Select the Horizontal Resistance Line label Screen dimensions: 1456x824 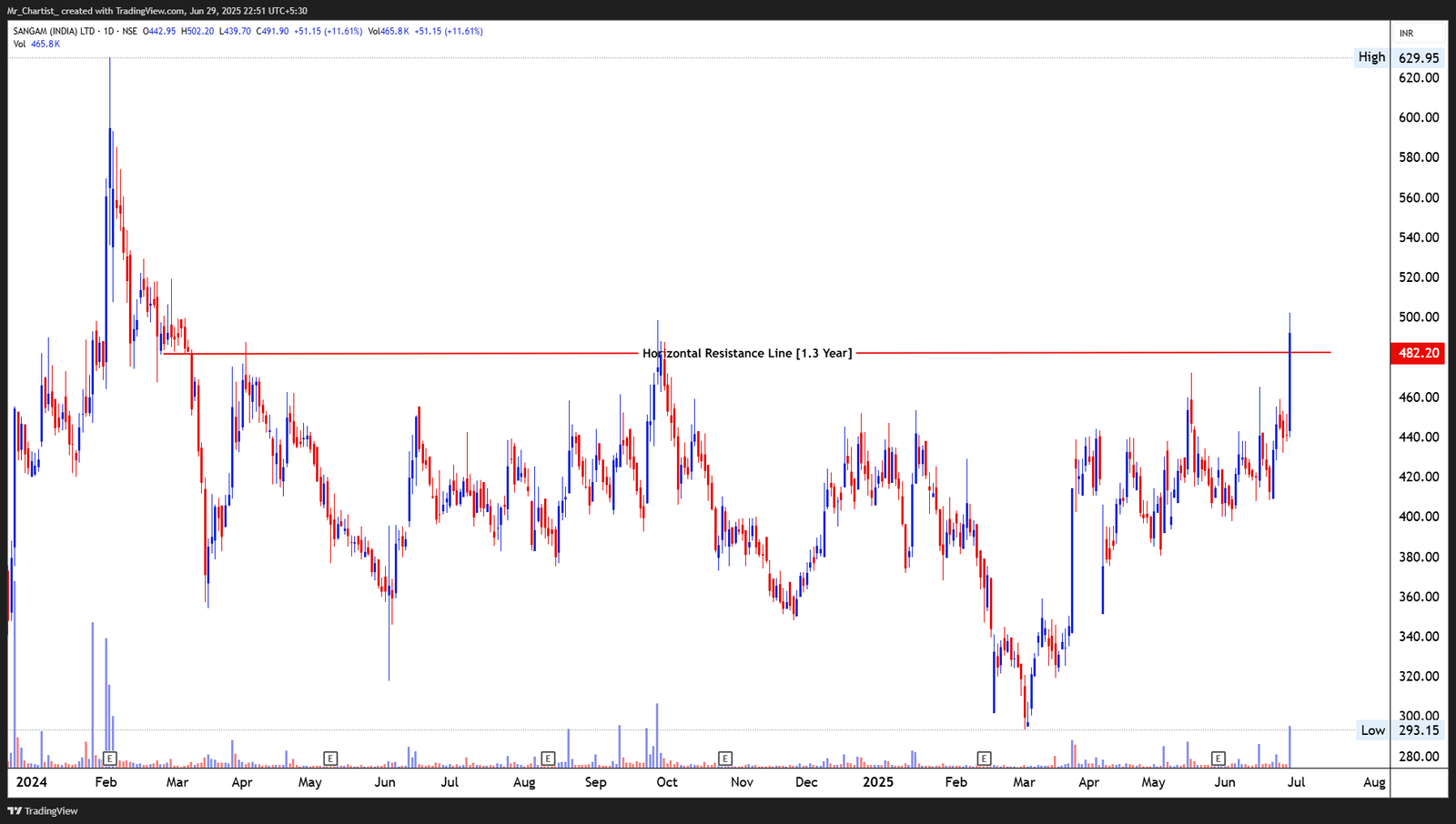tap(748, 353)
